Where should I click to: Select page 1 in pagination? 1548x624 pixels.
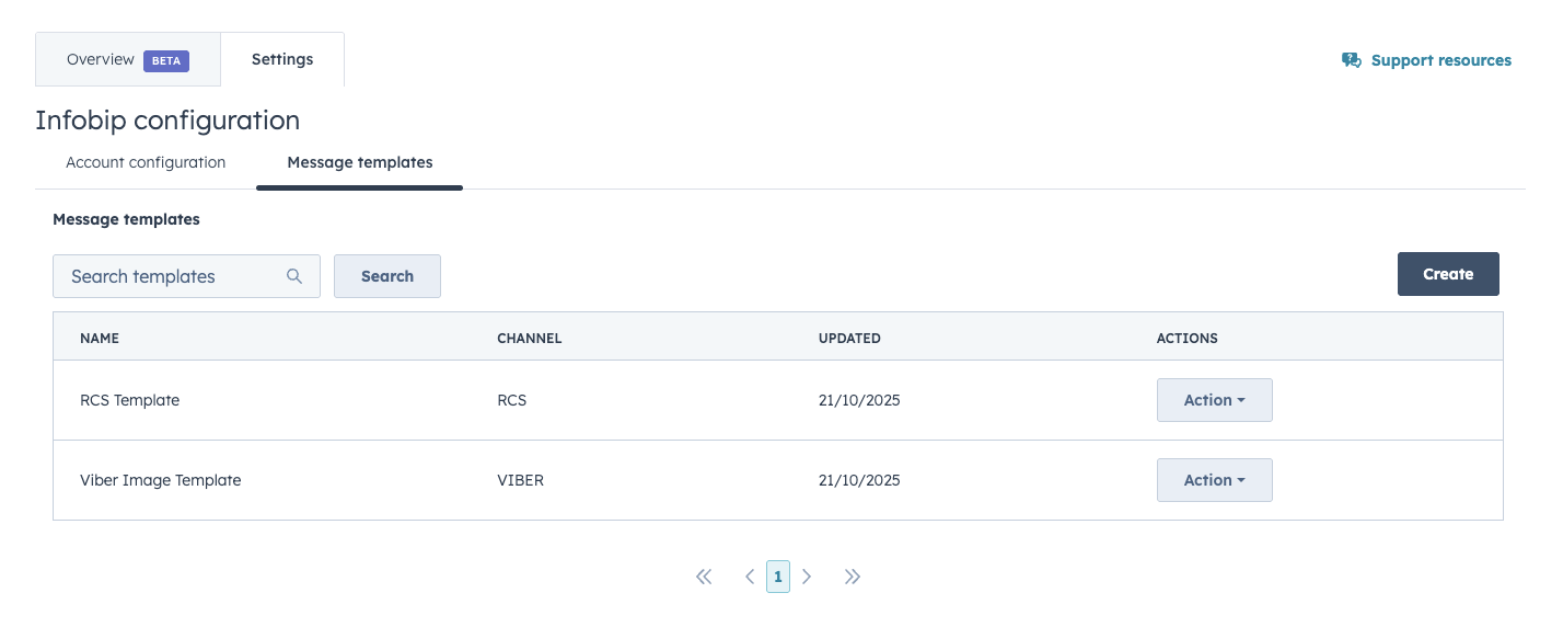tap(778, 576)
